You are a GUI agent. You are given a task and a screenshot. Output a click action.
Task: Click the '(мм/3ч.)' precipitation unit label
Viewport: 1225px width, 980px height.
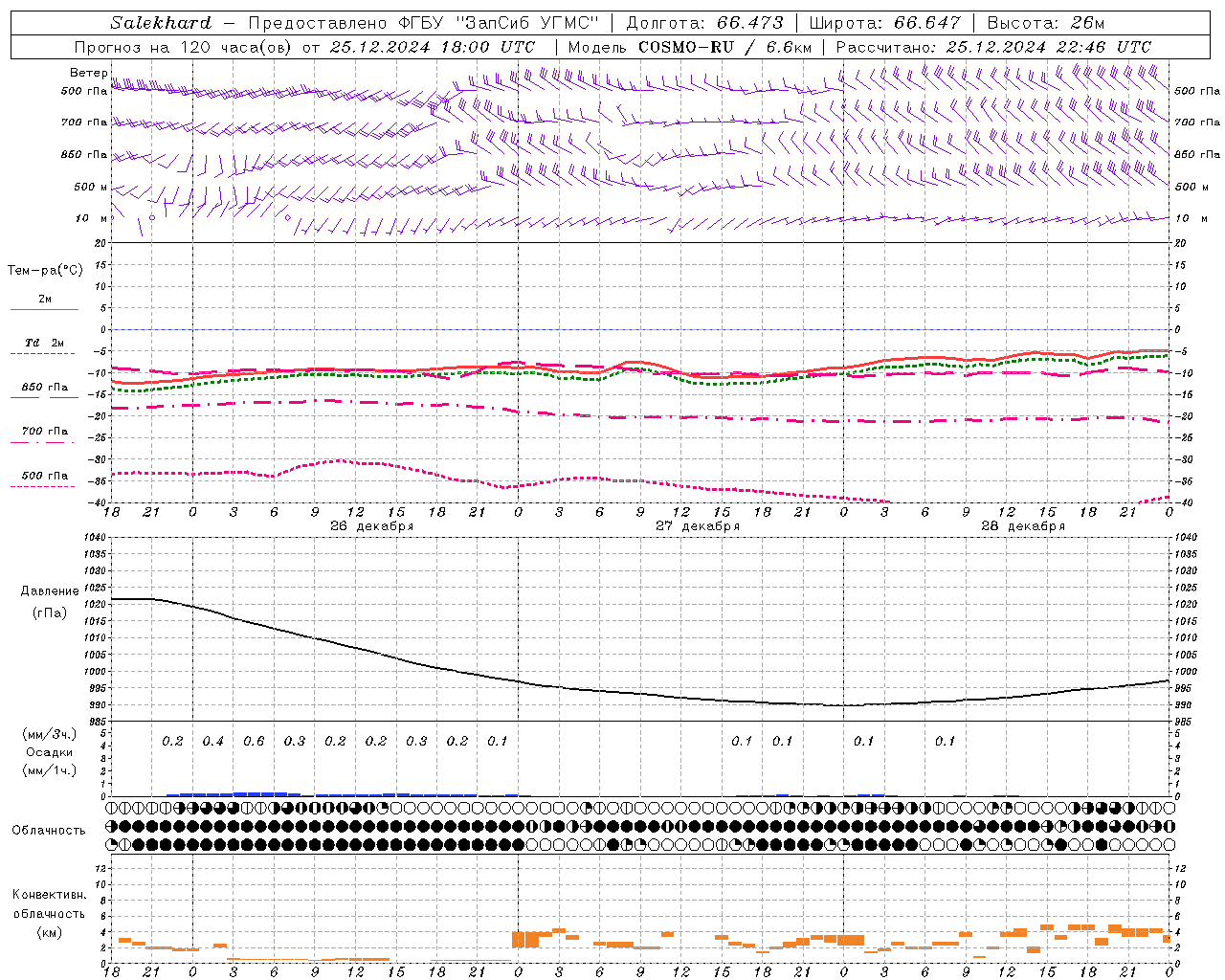50,734
